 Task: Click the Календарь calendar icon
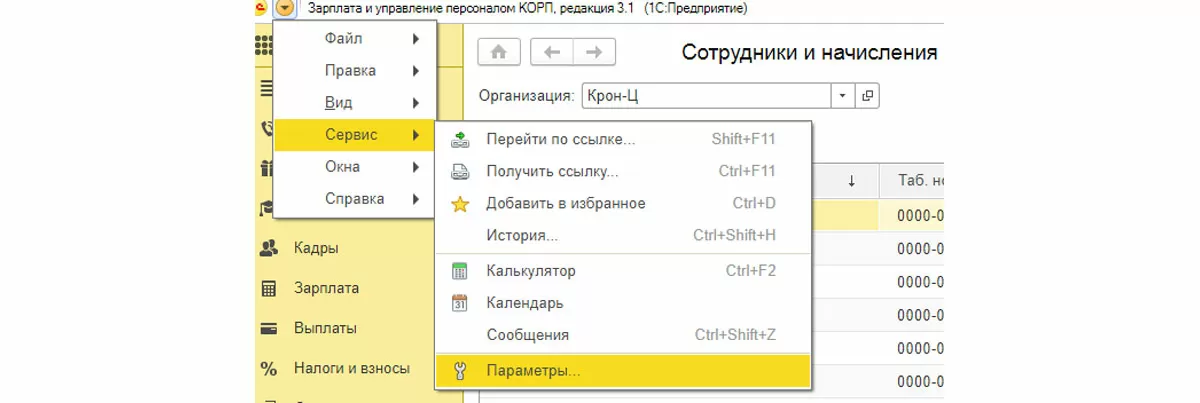pos(460,302)
